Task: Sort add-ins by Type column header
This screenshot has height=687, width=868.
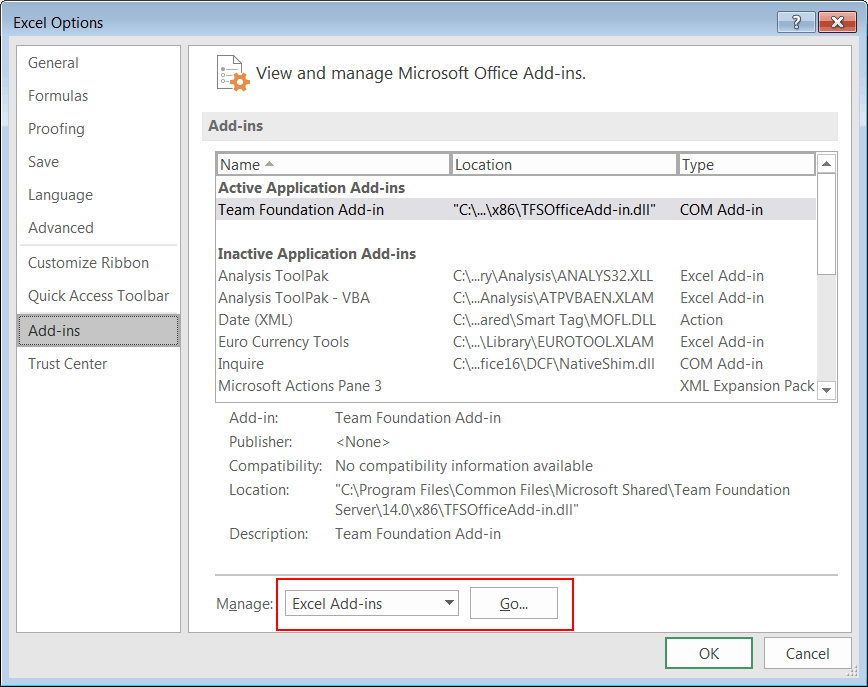Action: click(747, 164)
